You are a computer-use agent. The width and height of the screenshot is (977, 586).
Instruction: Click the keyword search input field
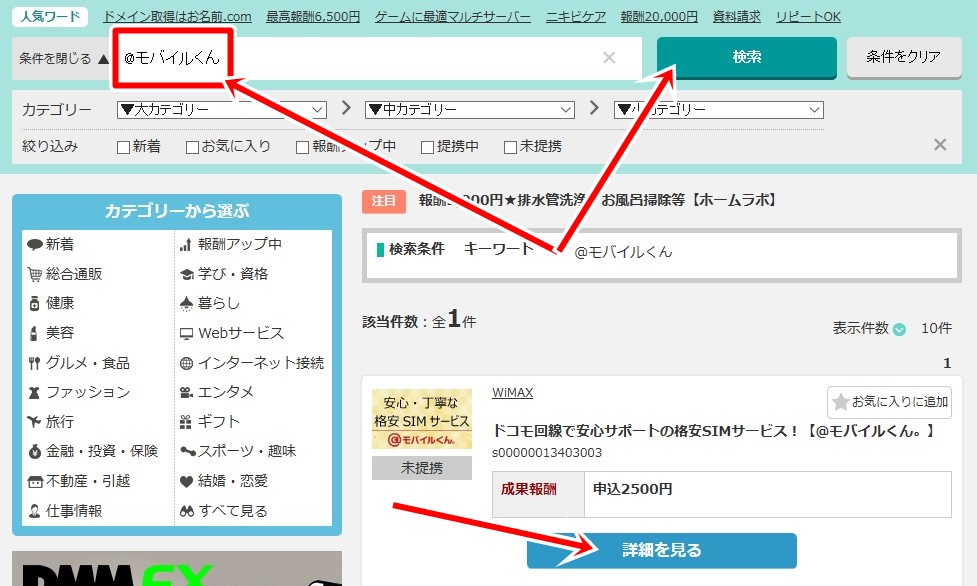[377, 58]
